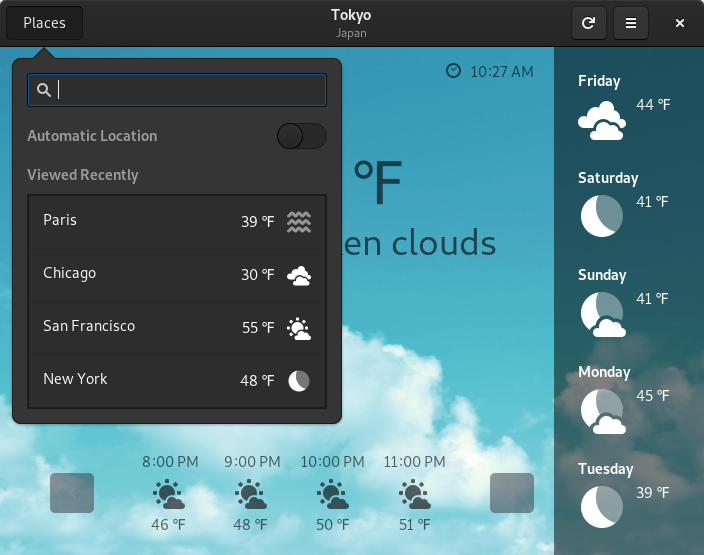Image resolution: width=704 pixels, height=555 pixels.
Task: Pick New York from Viewed Recently
Action: (177, 380)
